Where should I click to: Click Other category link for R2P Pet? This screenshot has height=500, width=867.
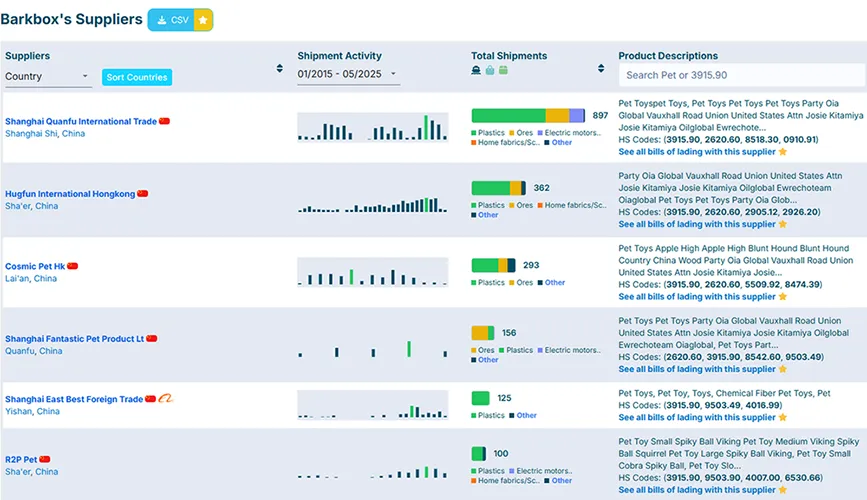tap(562, 481)
